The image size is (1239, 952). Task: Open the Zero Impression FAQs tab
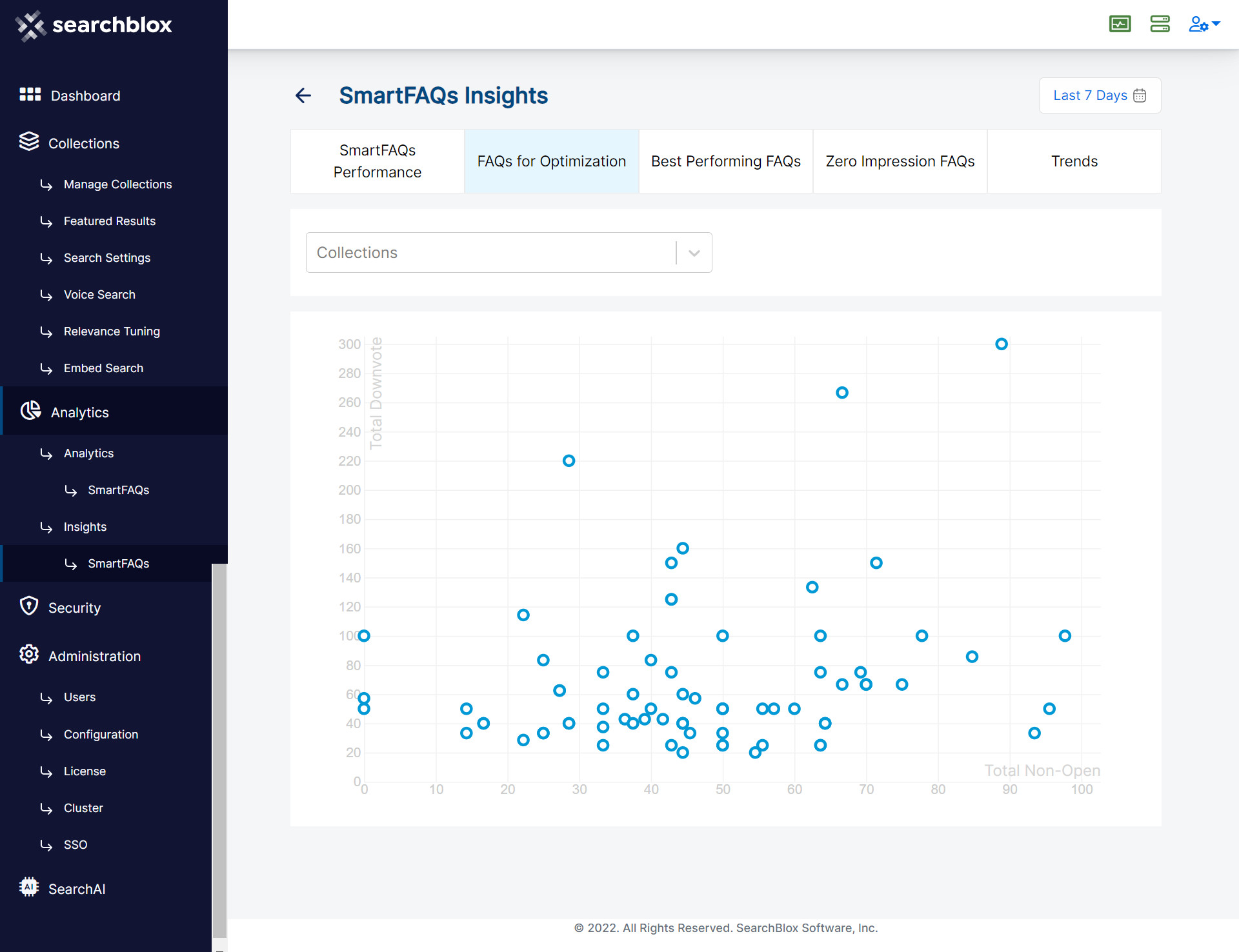point(900,161)
